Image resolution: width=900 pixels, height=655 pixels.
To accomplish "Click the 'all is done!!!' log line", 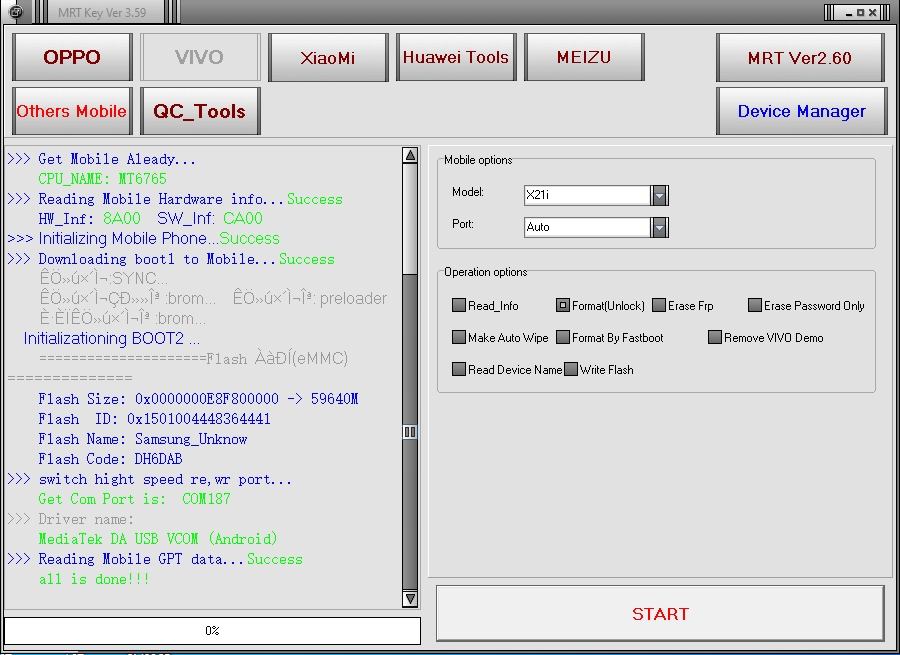I will [x=94, y=579].
